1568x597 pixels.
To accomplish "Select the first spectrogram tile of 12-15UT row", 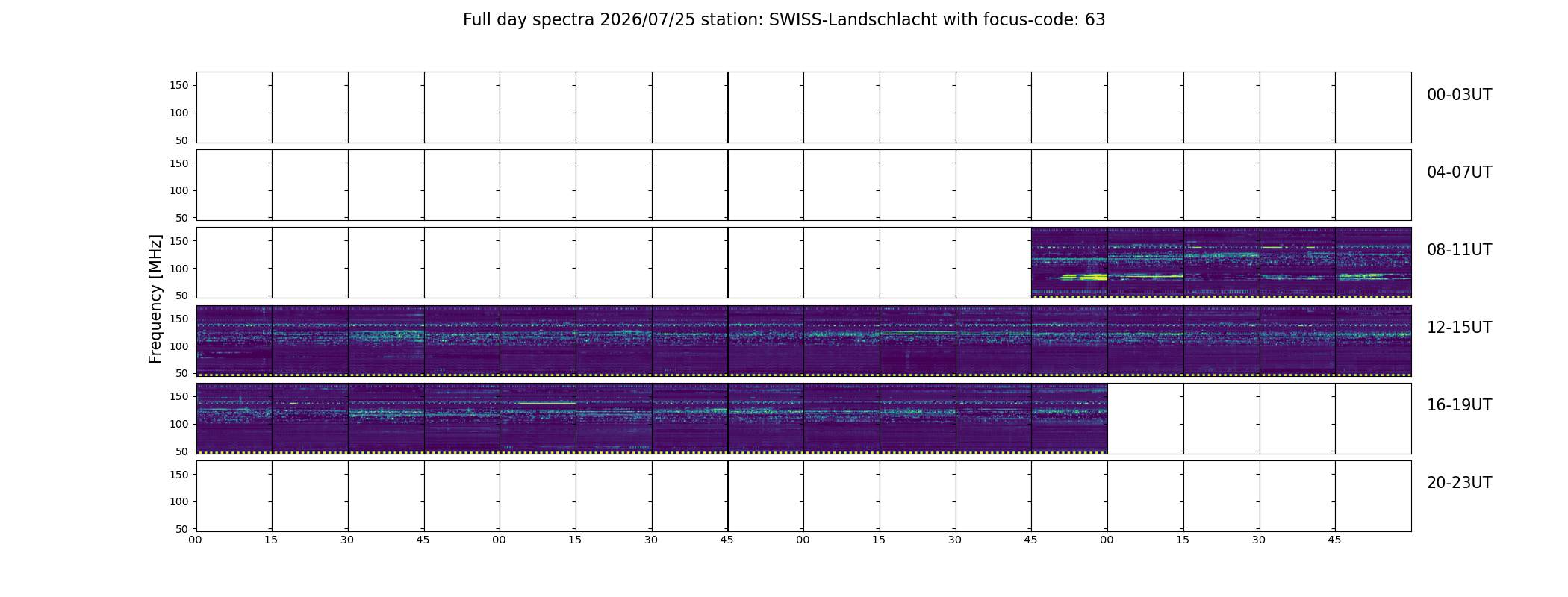I will pos(234,340).
